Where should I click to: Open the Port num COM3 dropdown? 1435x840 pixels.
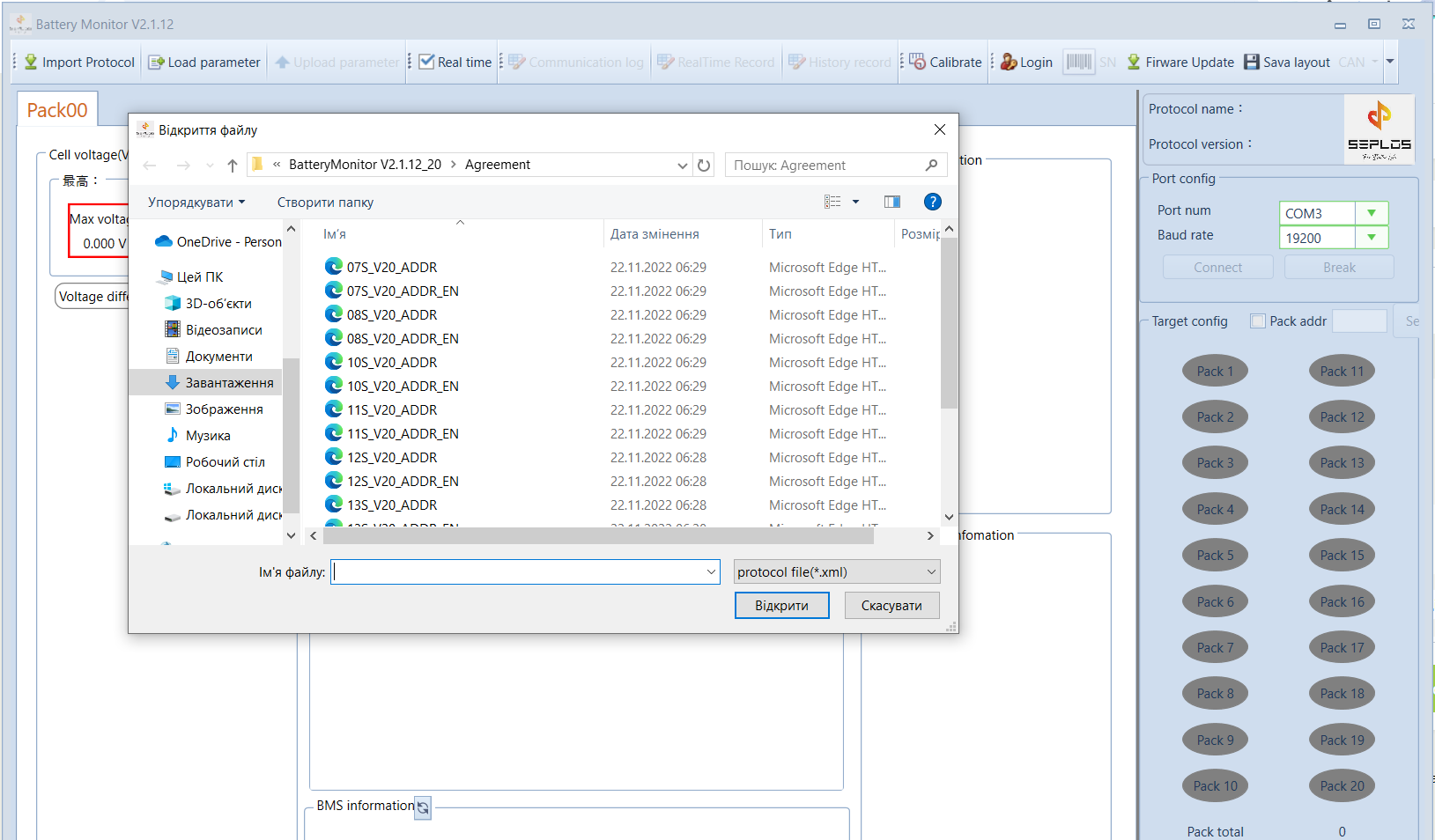1372,213
